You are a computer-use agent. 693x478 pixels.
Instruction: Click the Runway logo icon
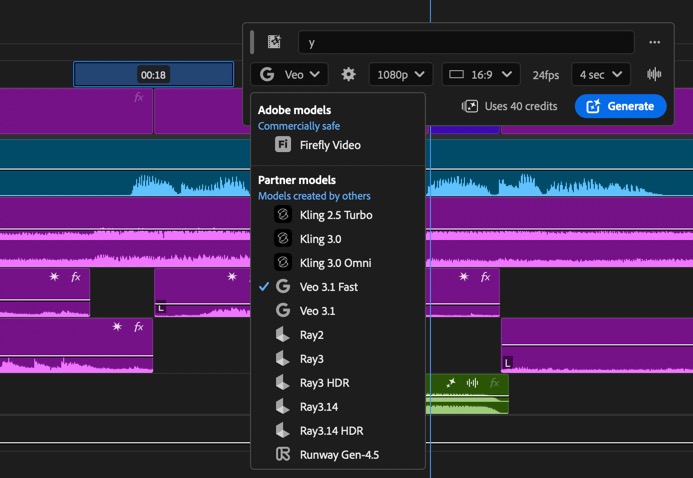coord(283,454)
